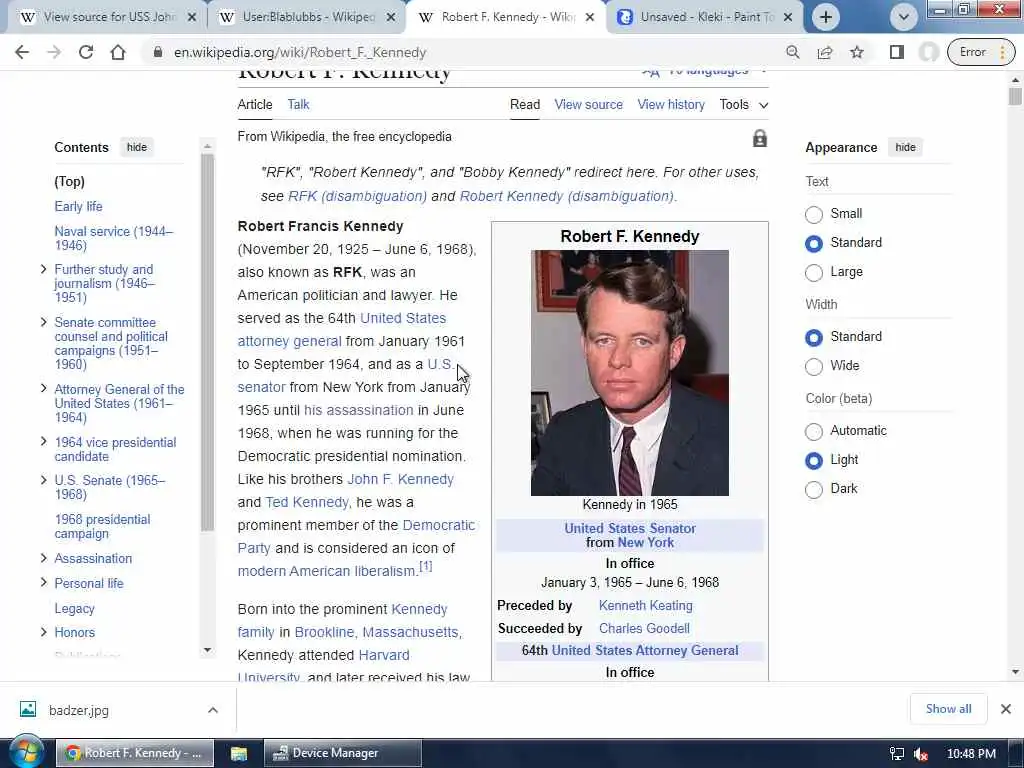
Task: Close the downloads bar
Action: (x=1006, y=709)
